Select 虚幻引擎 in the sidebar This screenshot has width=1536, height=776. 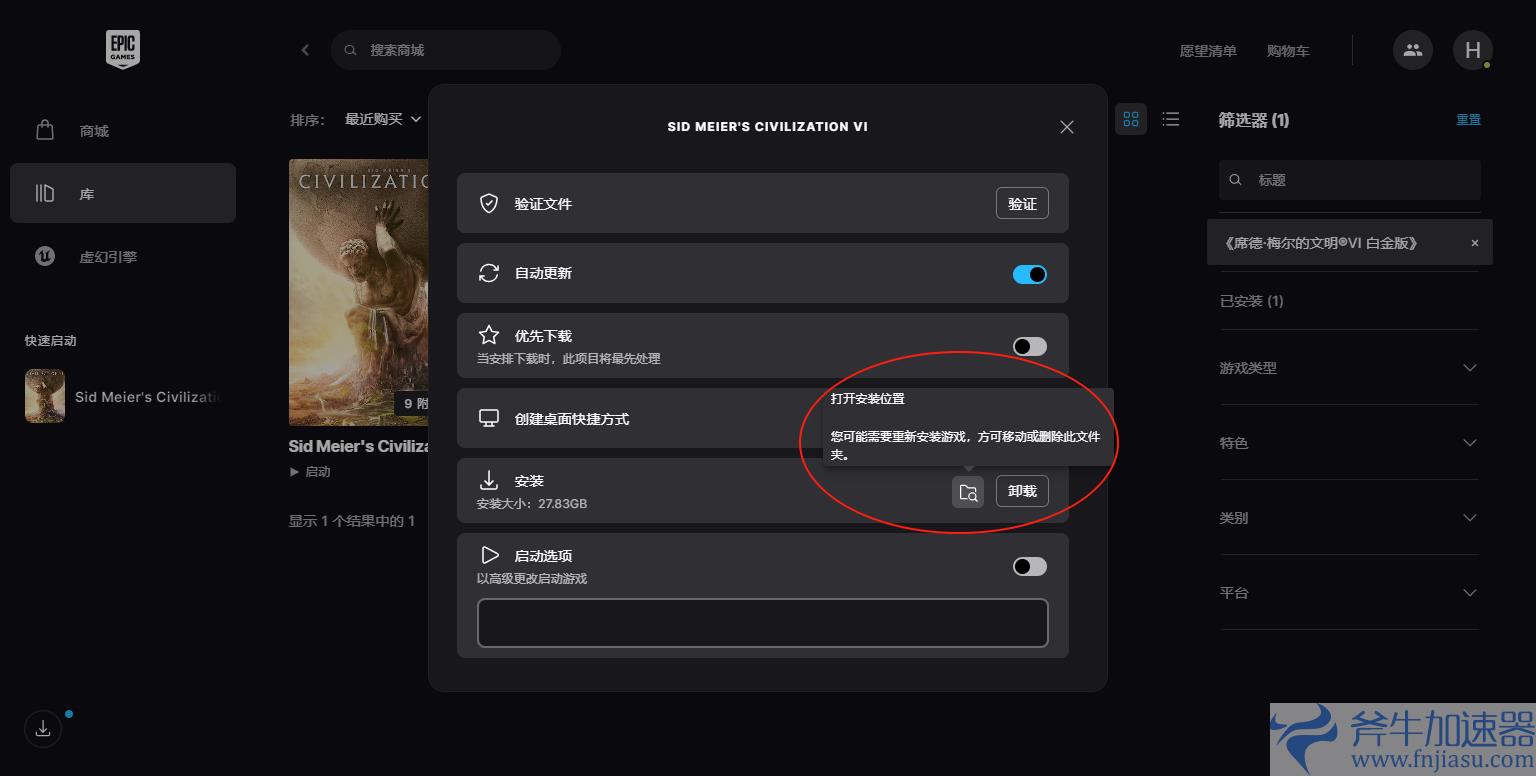(108, 257)
